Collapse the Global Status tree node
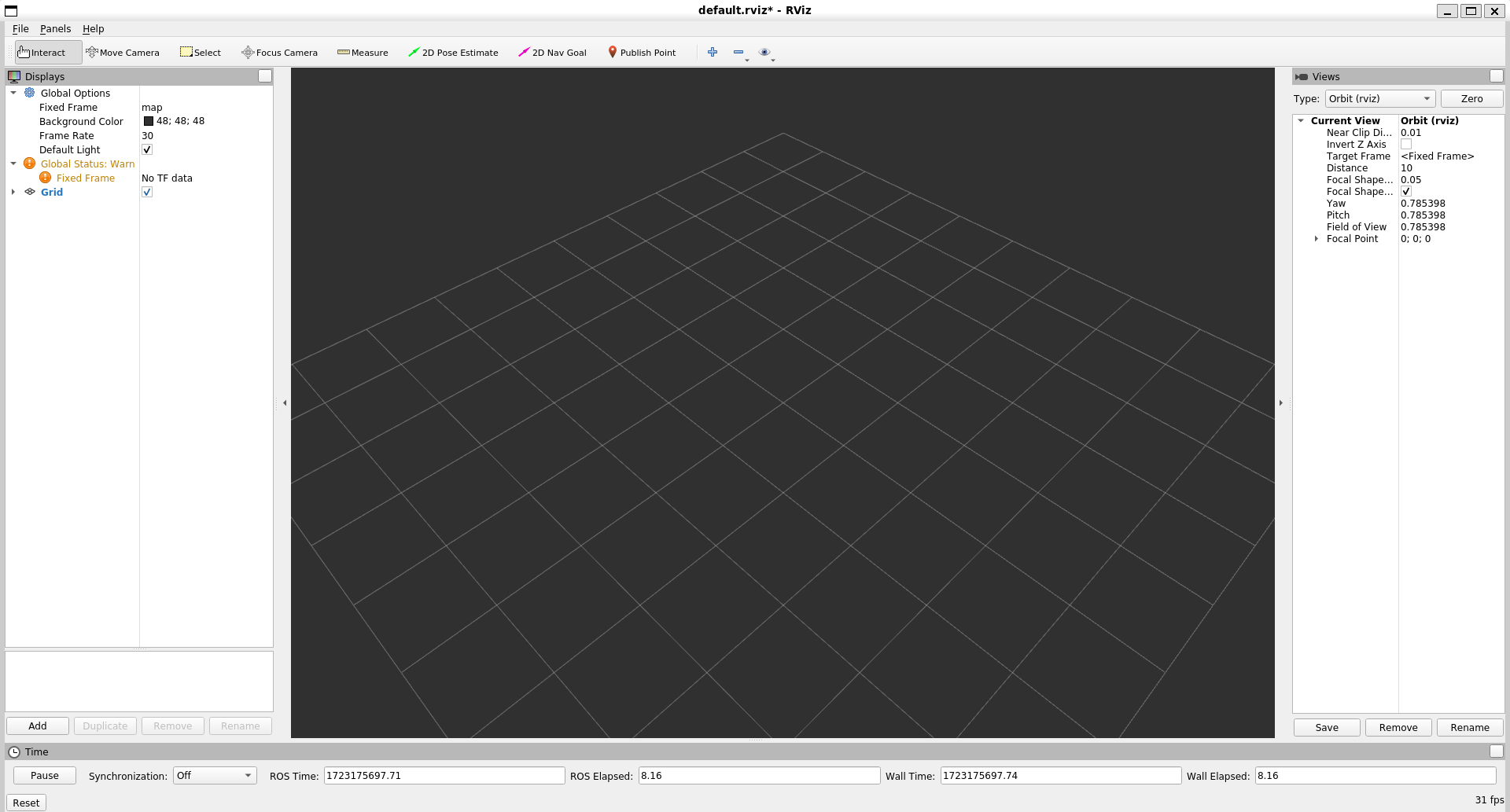1510x812 pixels. [13, 164]
